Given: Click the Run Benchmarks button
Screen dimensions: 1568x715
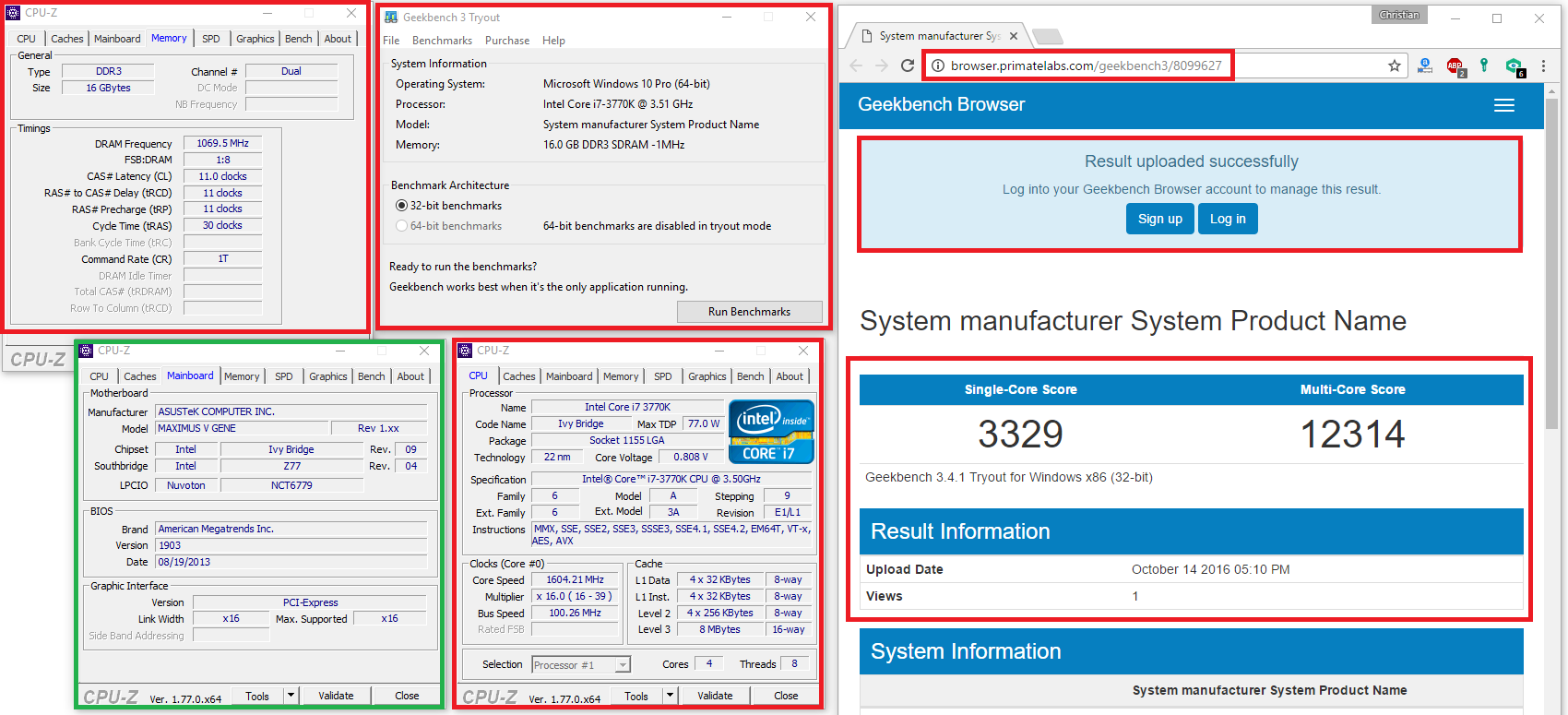Looking at the screenshot, I should (749, 312).
